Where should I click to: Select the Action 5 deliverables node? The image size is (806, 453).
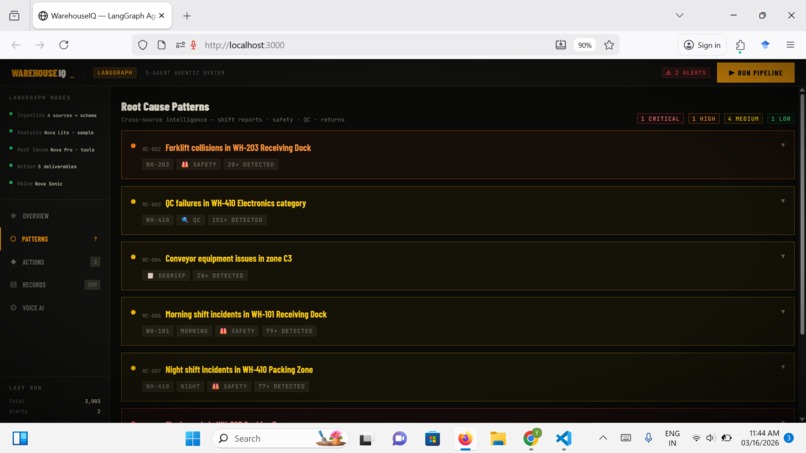(x=43, y=167)
